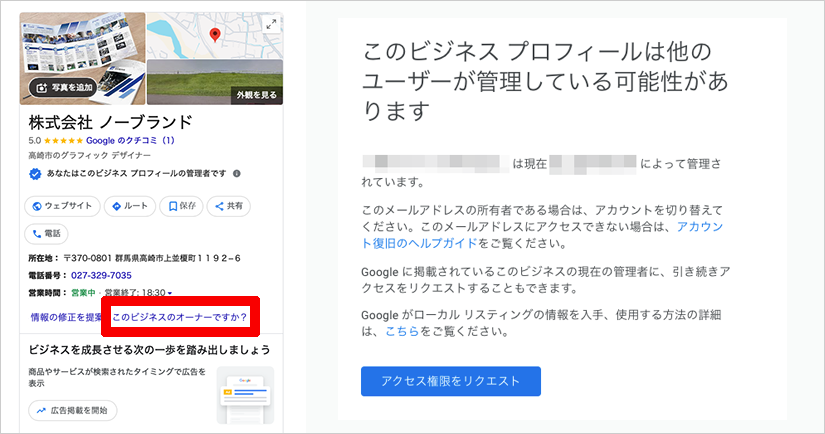Click the red location pin on the map

click(215, 35)
